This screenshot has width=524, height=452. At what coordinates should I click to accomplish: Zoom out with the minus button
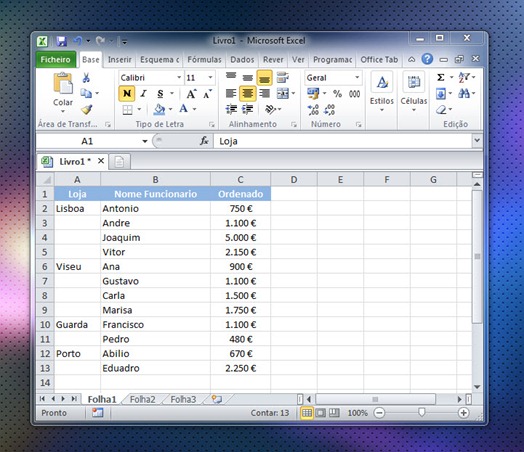pyautogui.click(x=379, y=413)
